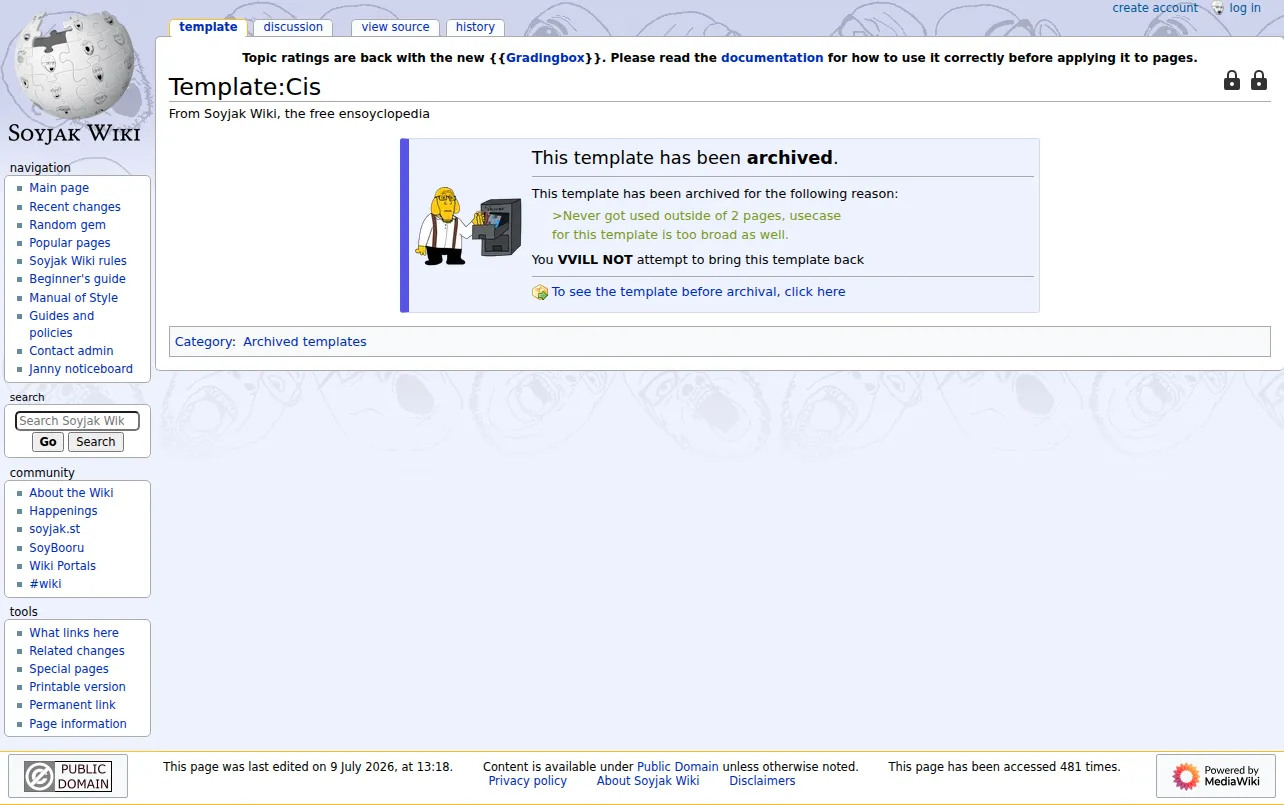Screen dimensions: 1284x805
Task: Click the link to see the template before archival
Action: [x=699, y=292]
